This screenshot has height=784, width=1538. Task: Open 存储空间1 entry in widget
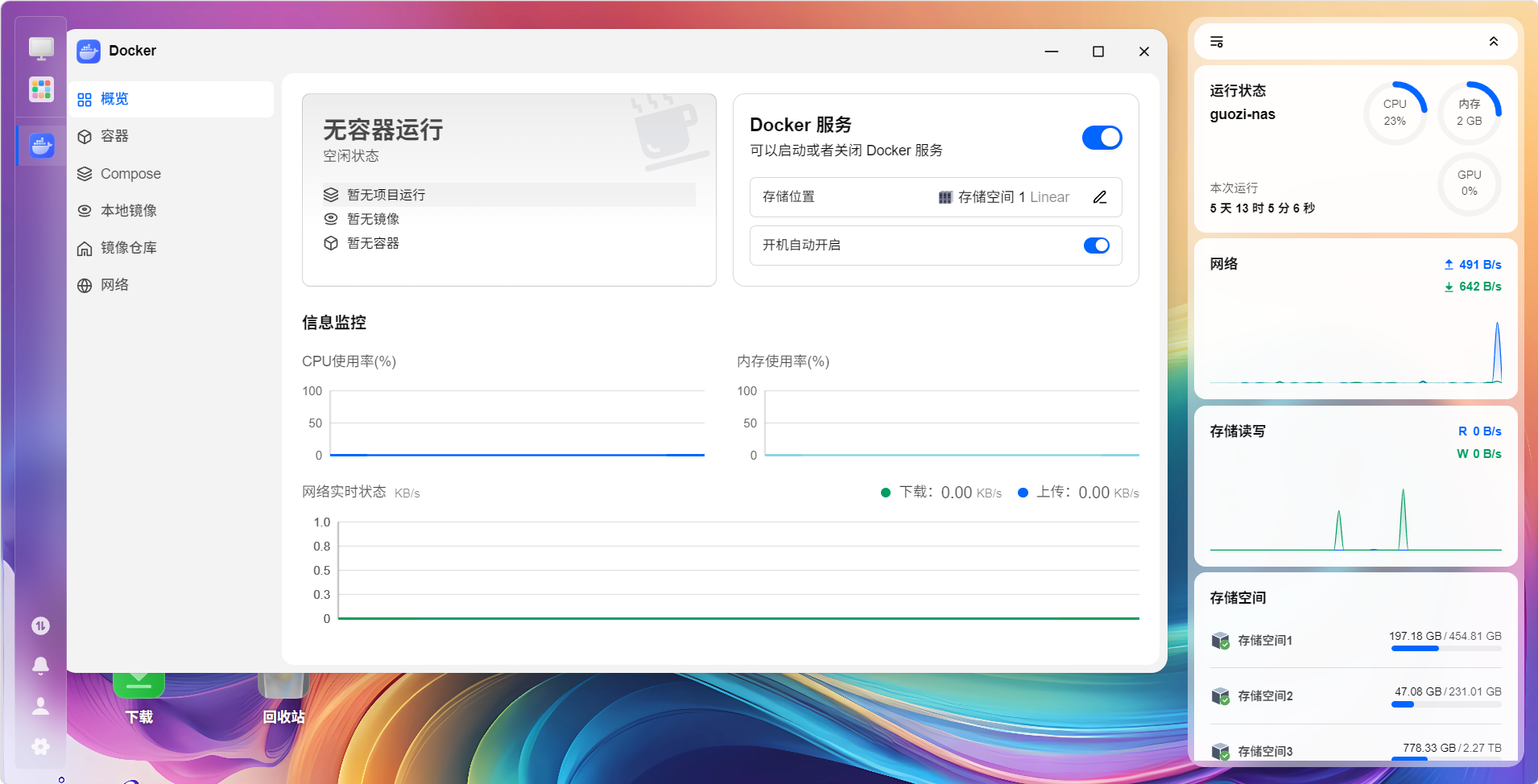pos(1356,641)
